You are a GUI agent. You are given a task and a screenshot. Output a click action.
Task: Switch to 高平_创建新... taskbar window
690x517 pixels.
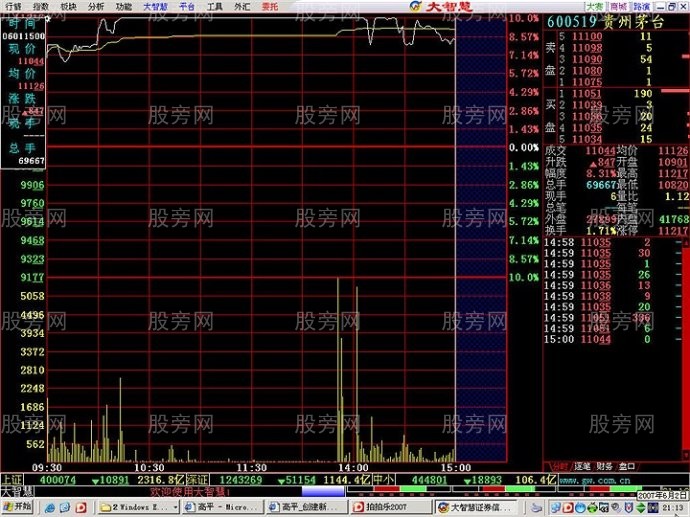(308, 507)
